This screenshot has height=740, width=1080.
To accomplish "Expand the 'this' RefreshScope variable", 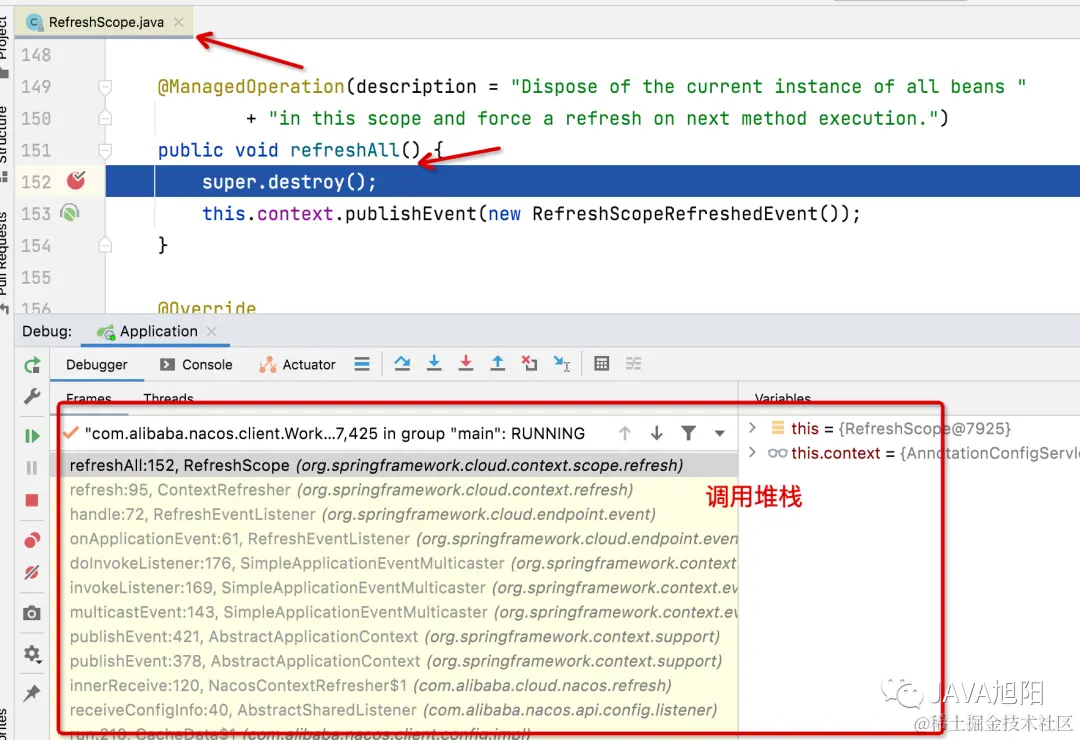I will click(x=752, y=428).
